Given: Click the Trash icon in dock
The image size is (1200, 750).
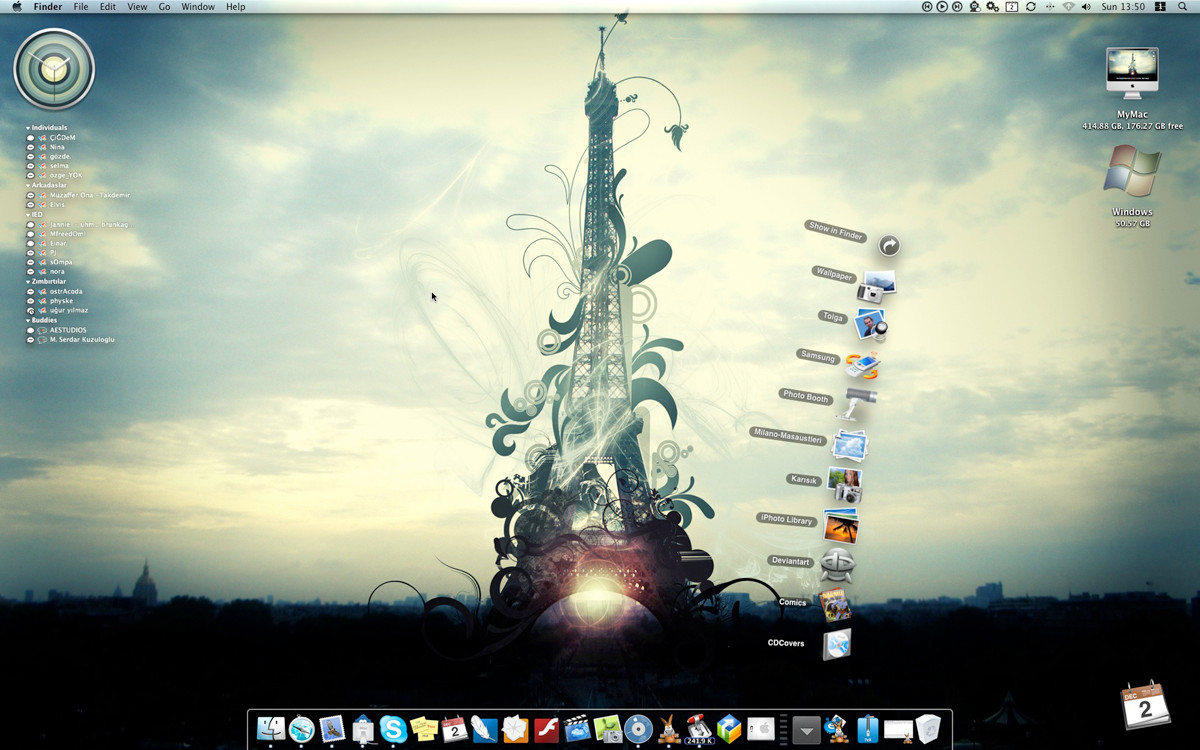Looking at the screenshot, I should pyautogui.click(x=929, y=729).
